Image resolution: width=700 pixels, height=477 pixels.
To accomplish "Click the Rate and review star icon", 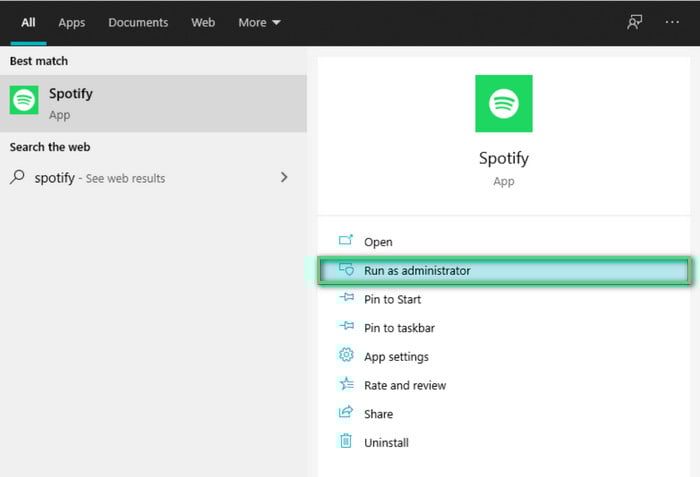I will 346,383.
